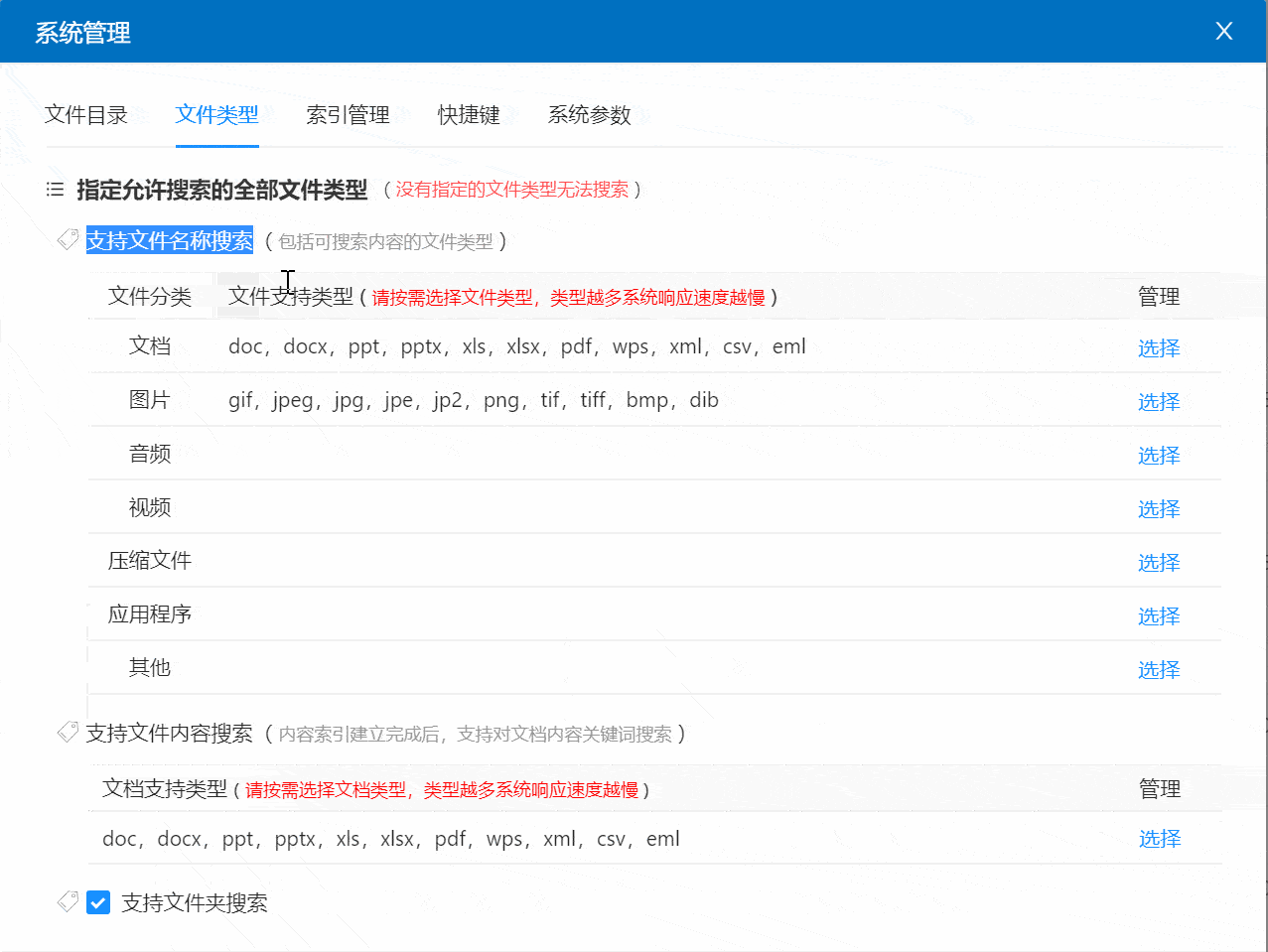Click the tag icon next to 支持文件名称搜索
The image size is (1268, 952).
pos(68,239)
